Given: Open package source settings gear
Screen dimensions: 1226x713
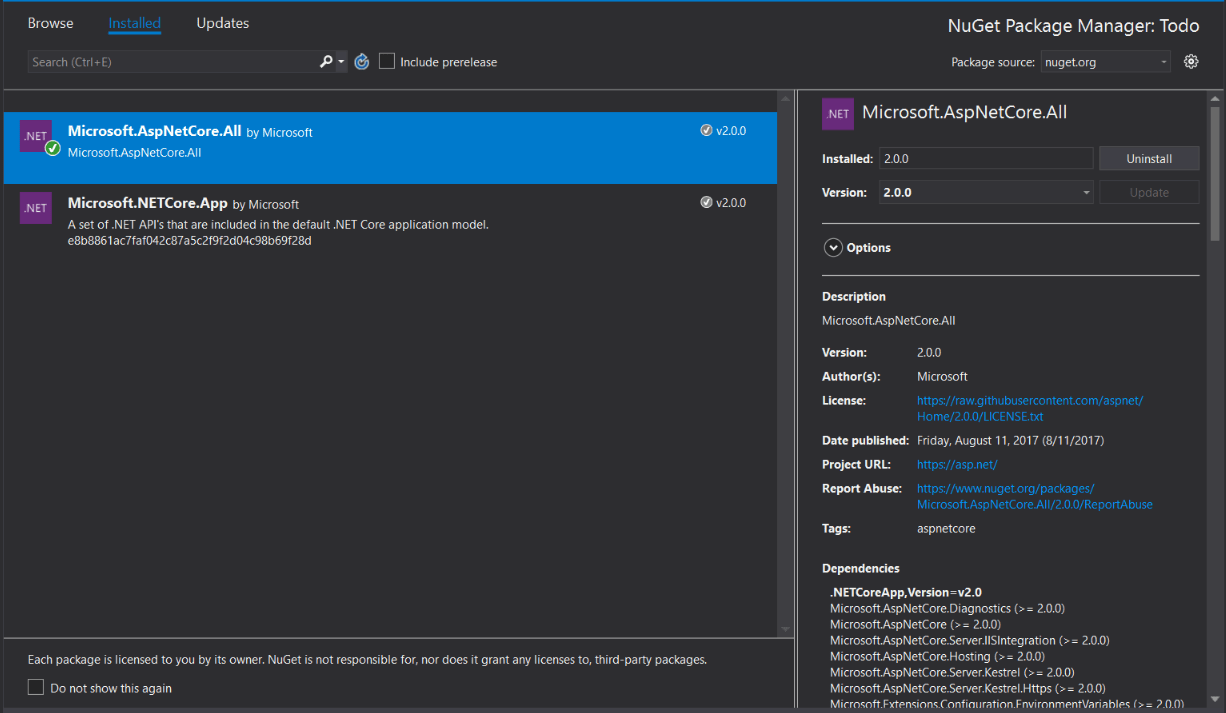Looking at the screenshot, I should click(x=1191, y=62).
